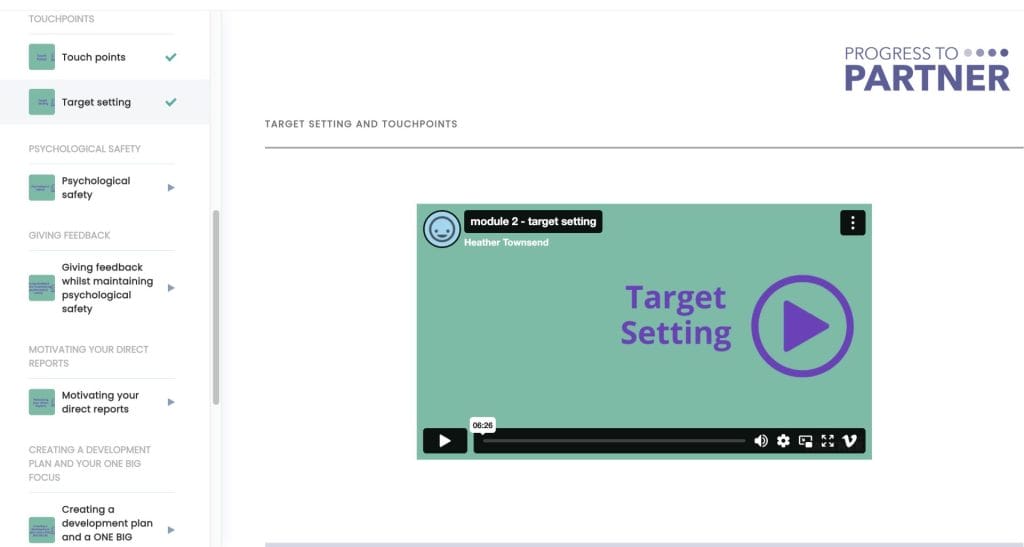Screen dimensions: 1024x547
Task: Click the Heather Townsend avatar icon
Action: pos(442,229)
